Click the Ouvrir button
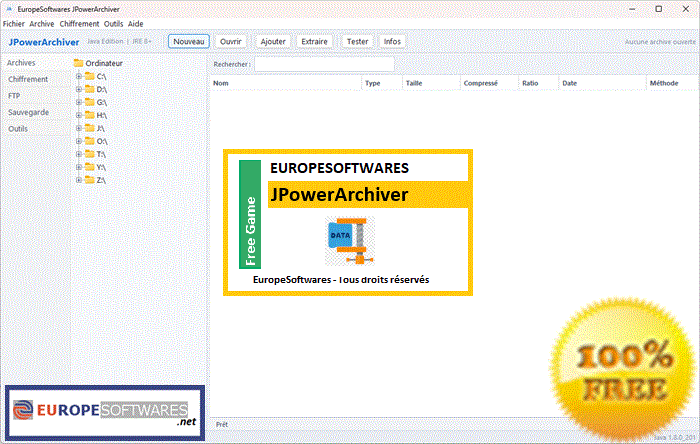Viewport: 700px width, 444px height. pyautogui.click(x=230, y=41)
